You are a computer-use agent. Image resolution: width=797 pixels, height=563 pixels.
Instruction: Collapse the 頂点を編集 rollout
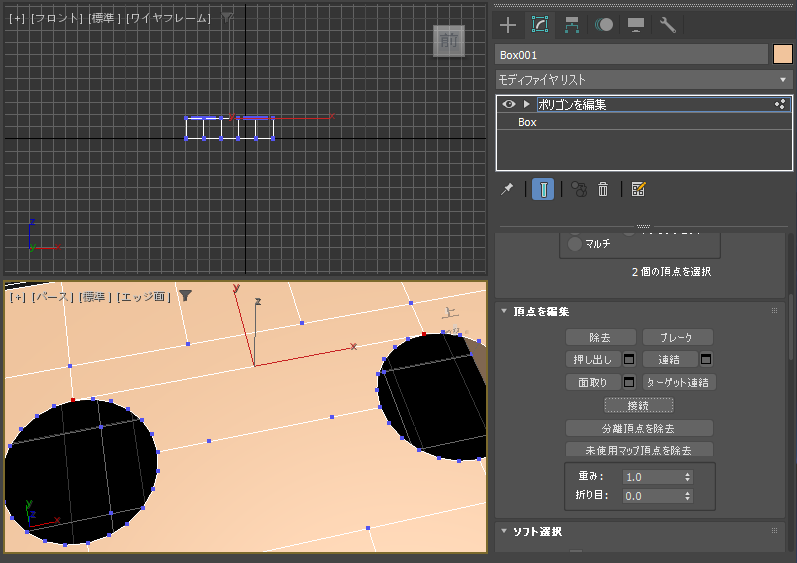tap(504, 311)
